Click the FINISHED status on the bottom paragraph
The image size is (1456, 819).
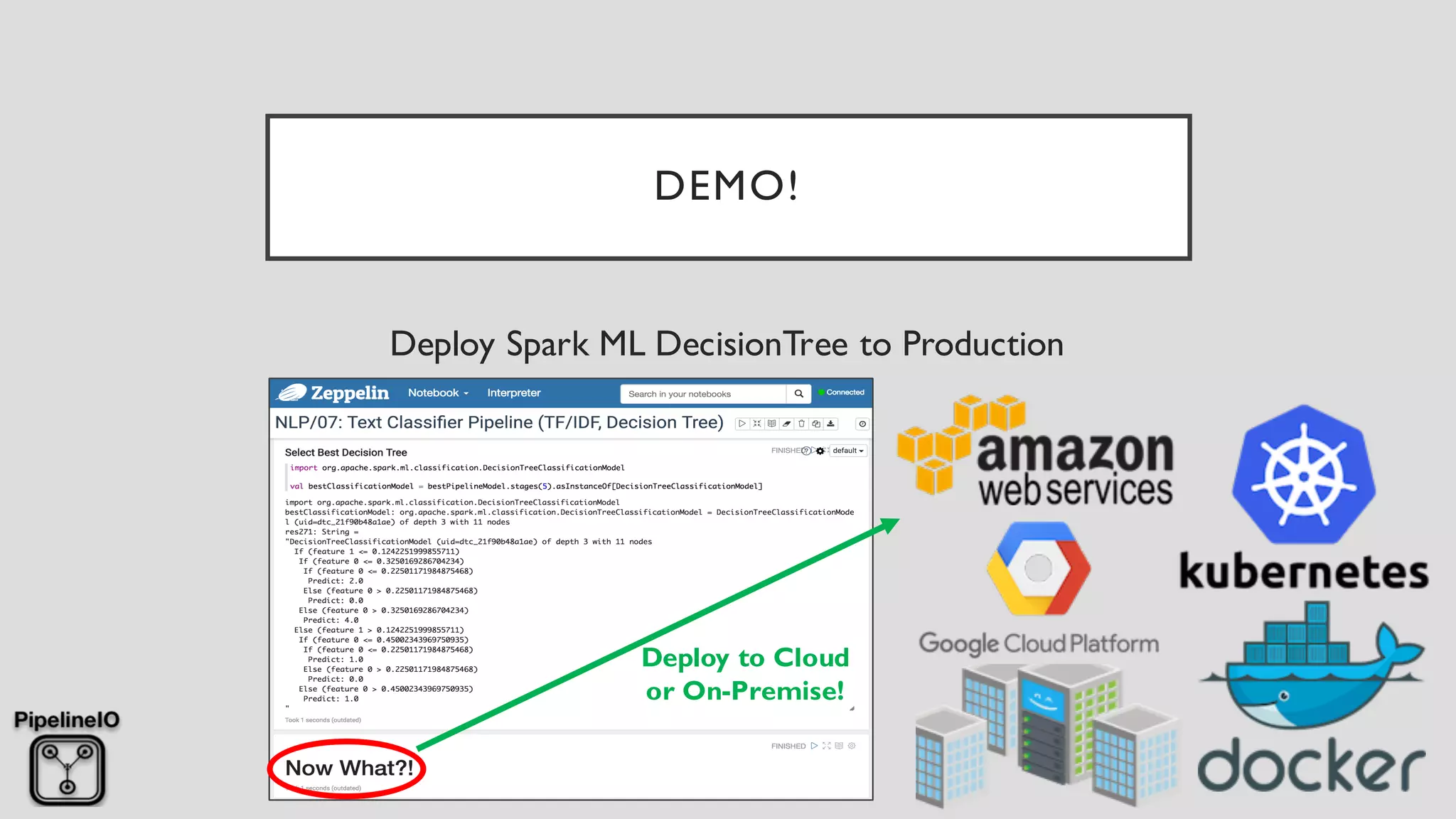[x=788, y=746]
